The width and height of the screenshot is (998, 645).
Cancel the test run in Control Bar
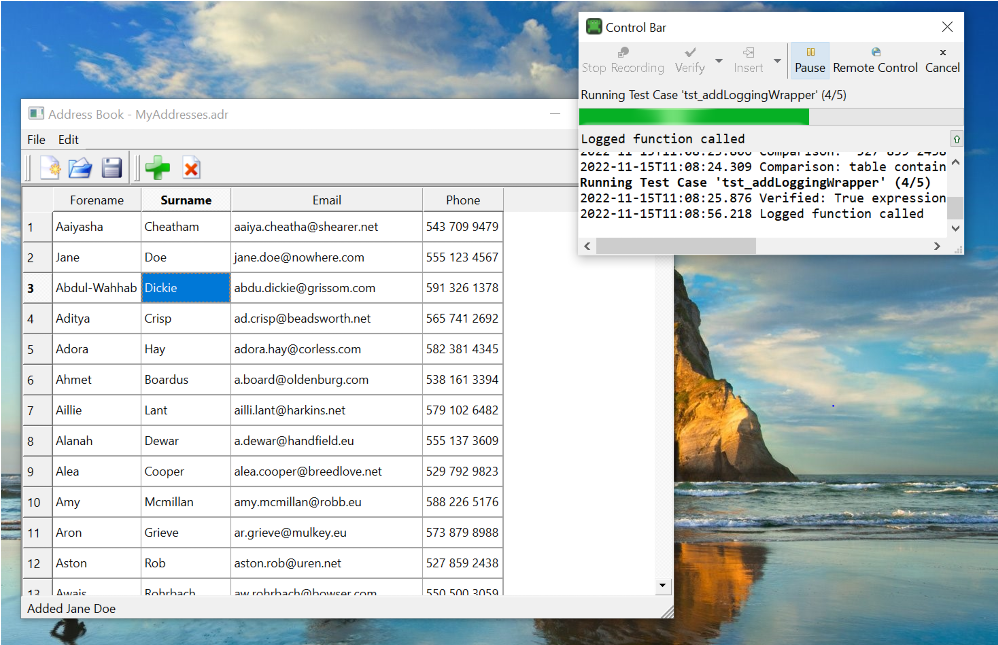(942, 60)
